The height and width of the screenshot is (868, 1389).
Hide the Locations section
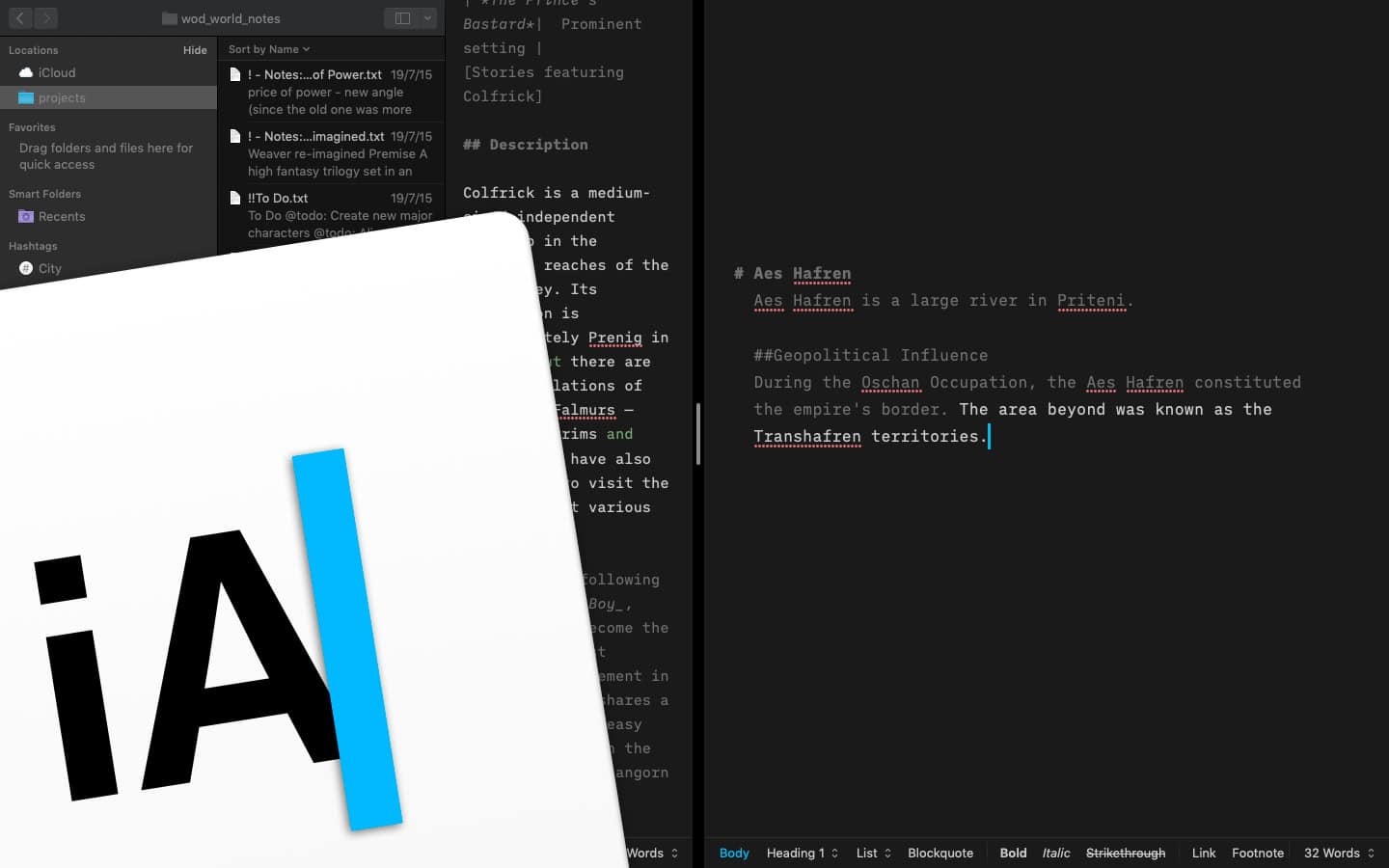tap(195, 50)
